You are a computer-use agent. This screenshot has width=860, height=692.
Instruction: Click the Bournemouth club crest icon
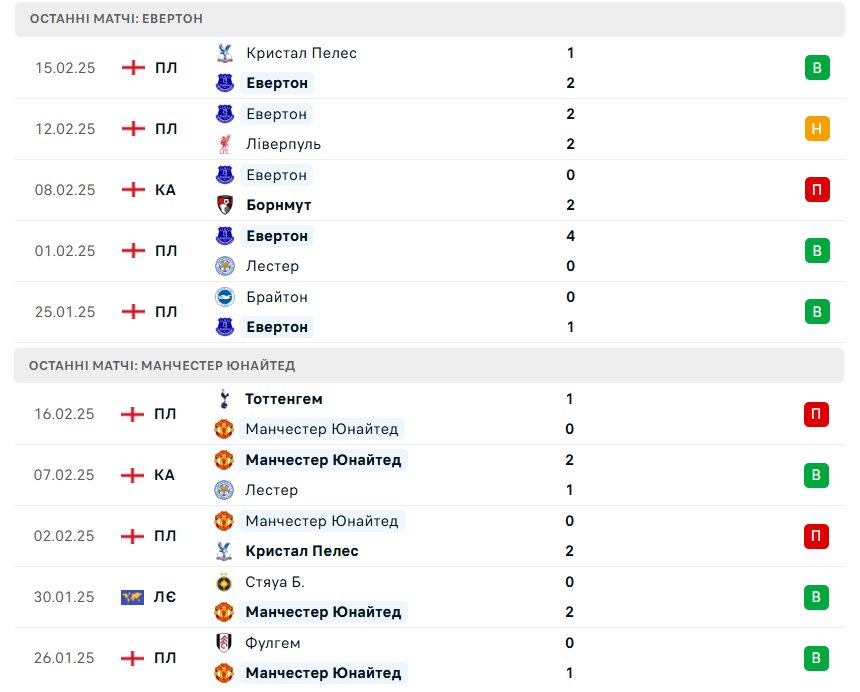pyautogui.click(x=224, y=205)
